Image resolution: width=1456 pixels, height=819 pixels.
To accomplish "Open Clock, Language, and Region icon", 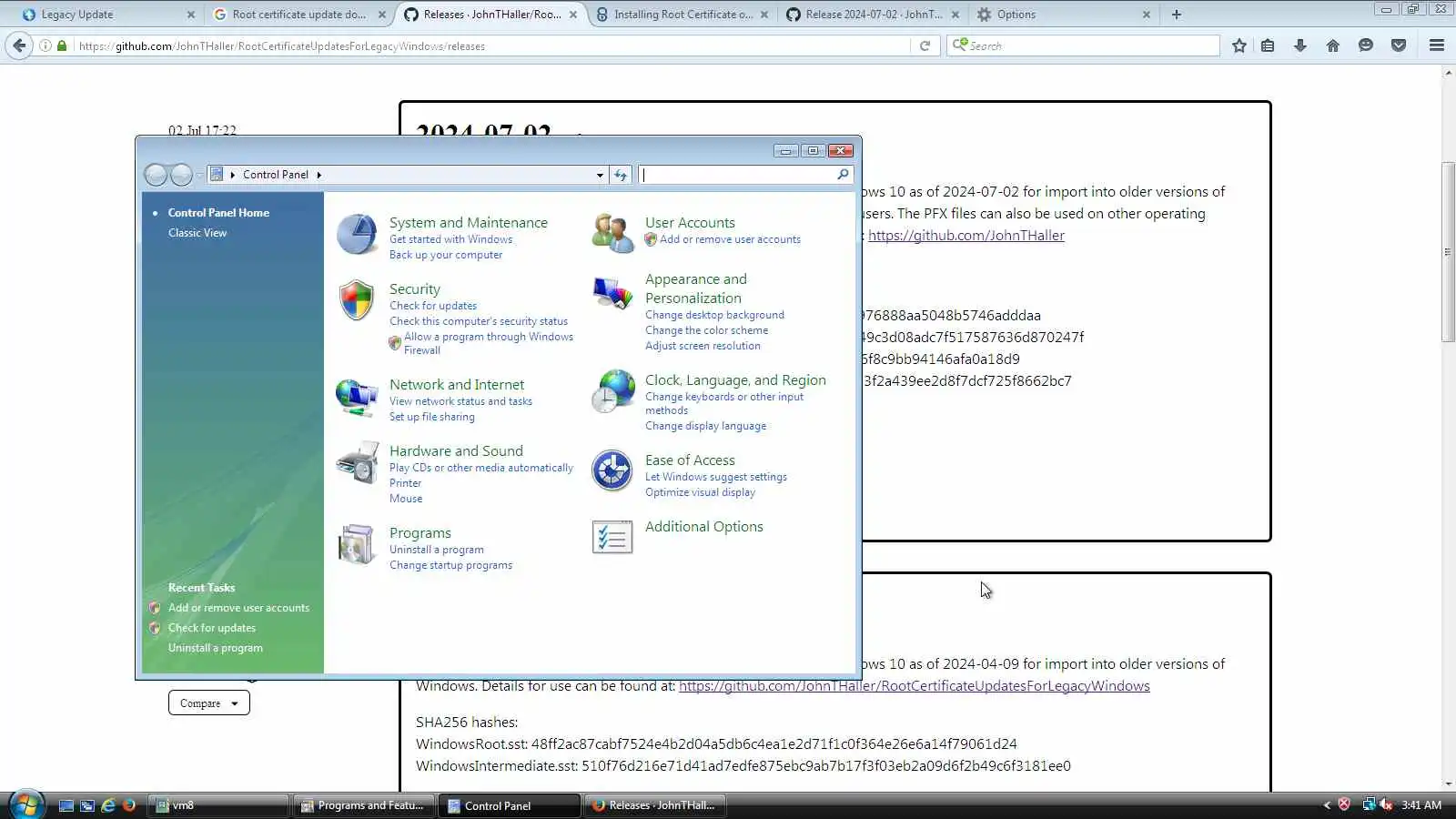I will pos(612,391).
